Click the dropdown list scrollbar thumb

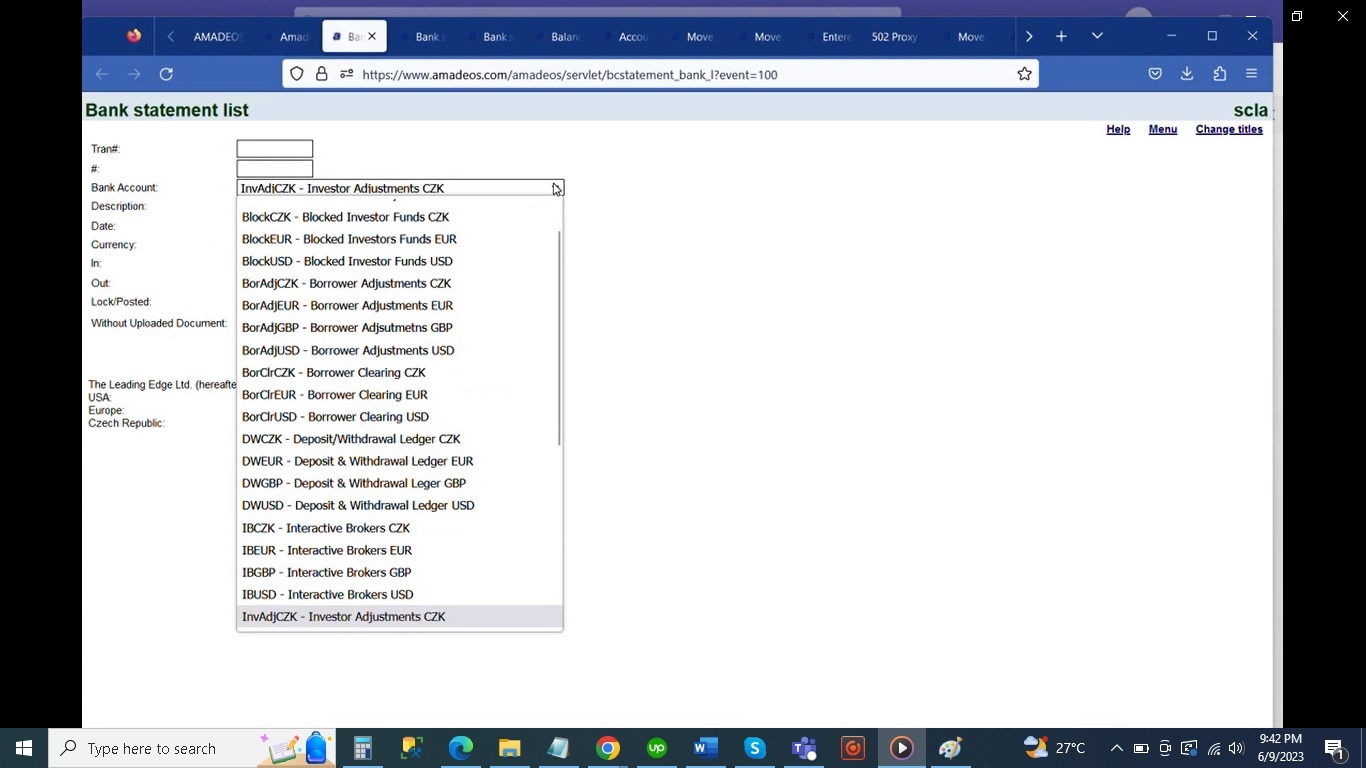(x=560, y=338)
